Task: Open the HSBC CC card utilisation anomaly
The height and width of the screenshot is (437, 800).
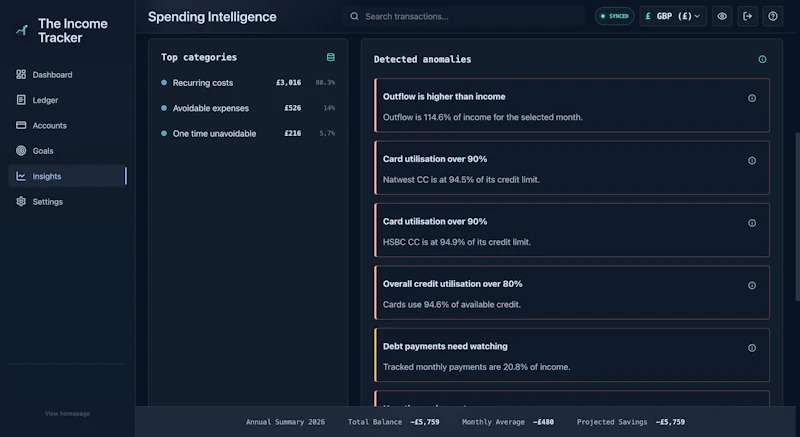Action: coord(571,230)
